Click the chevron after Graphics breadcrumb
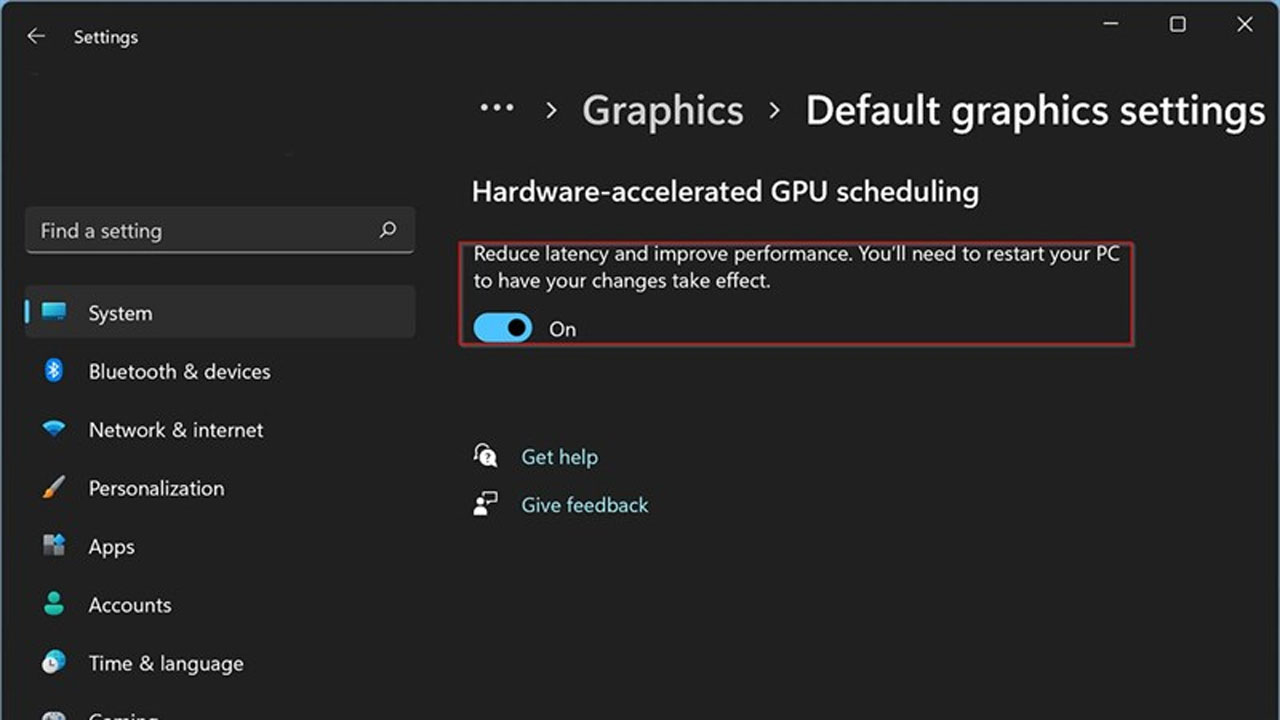This screenshot has height=720, width=1280. 774,112
